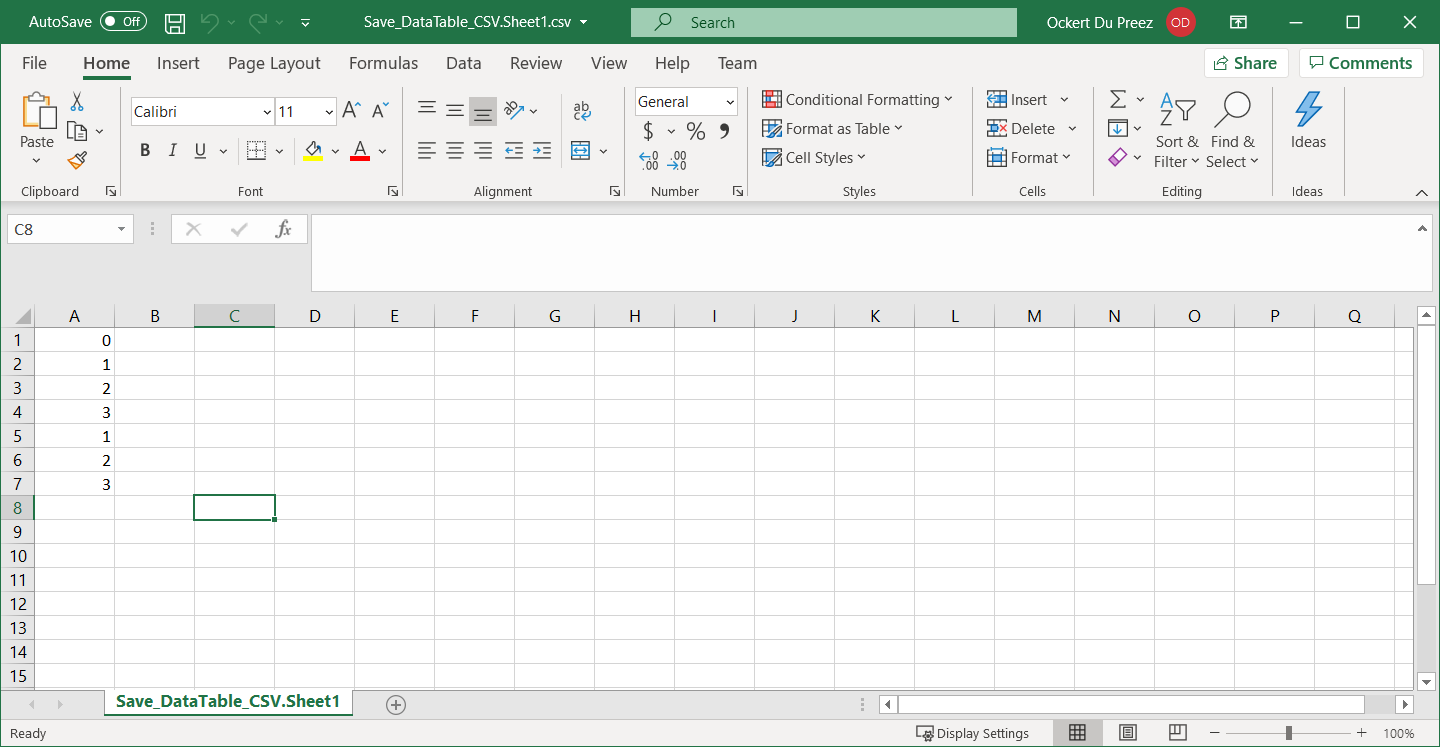Click the Undo arrow in title bar
This screenshot has width=1440, height=747.
pos(209,22)
